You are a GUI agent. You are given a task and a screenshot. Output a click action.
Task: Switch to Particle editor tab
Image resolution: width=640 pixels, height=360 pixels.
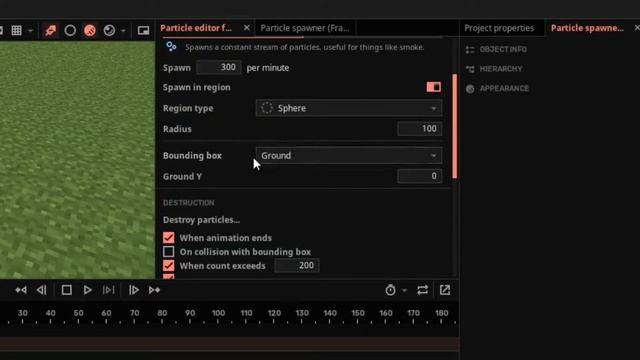coord(196,28)
